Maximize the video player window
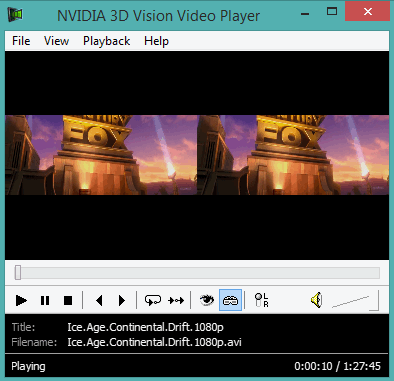Screen dimensions: 394x381 coord(332,12)
